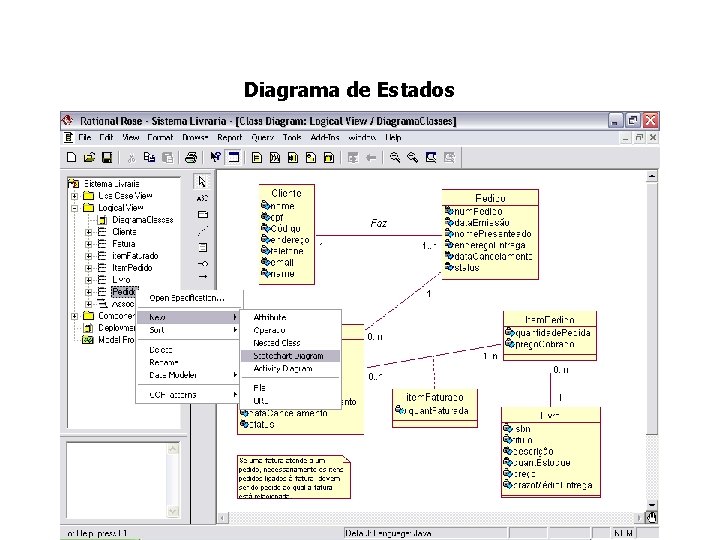Select the ABC Text Box tool
Viewport: 720px width, 540px height.
click(202, 198)
